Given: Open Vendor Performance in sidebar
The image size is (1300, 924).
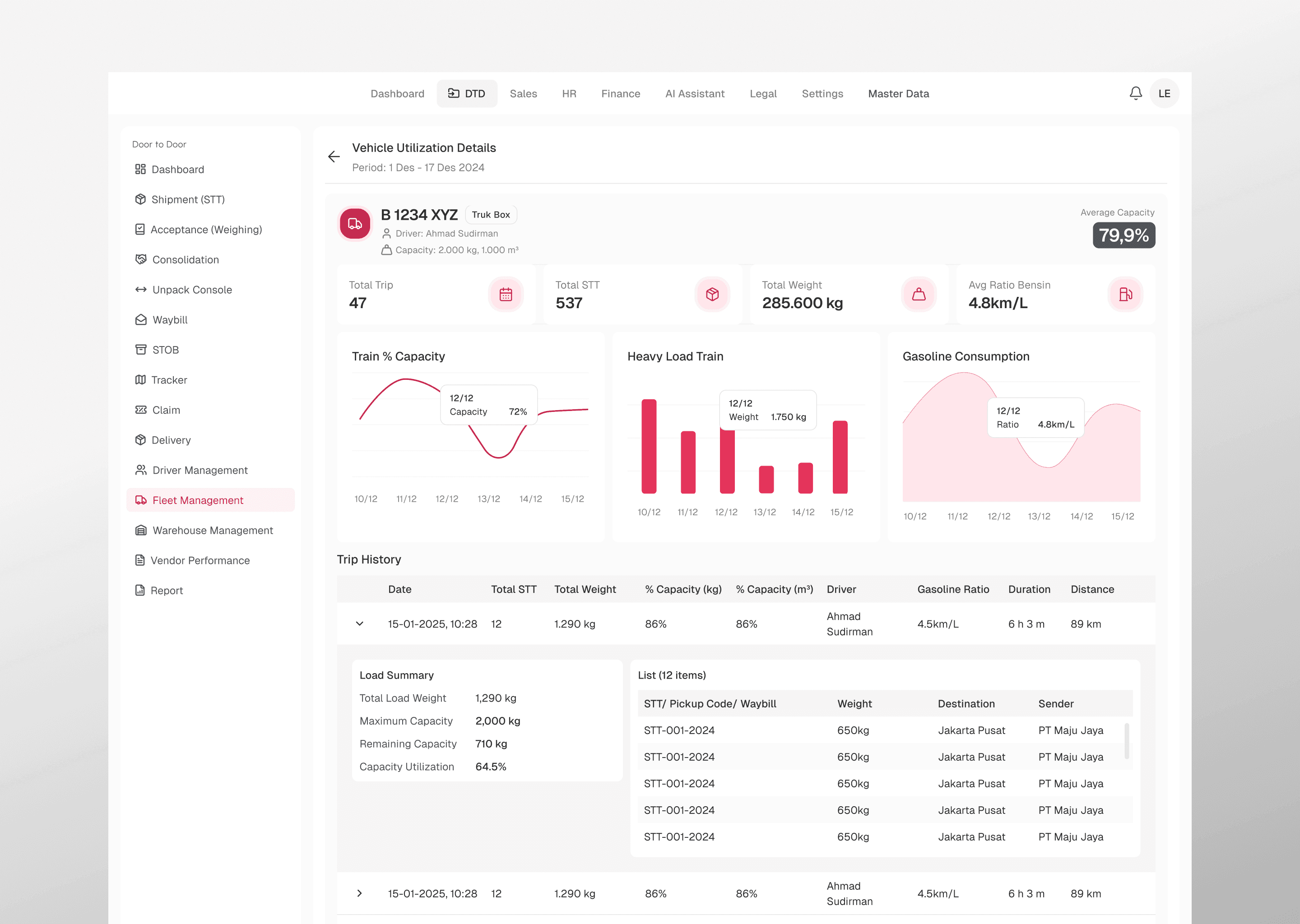Looking at the screenshot, I should [x=211, y=560].
